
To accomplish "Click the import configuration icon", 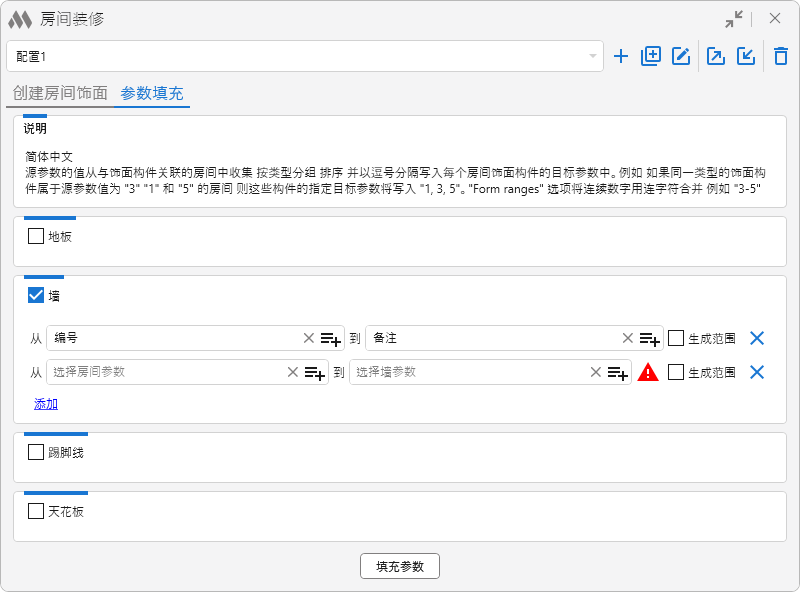I will coord(746,56).
